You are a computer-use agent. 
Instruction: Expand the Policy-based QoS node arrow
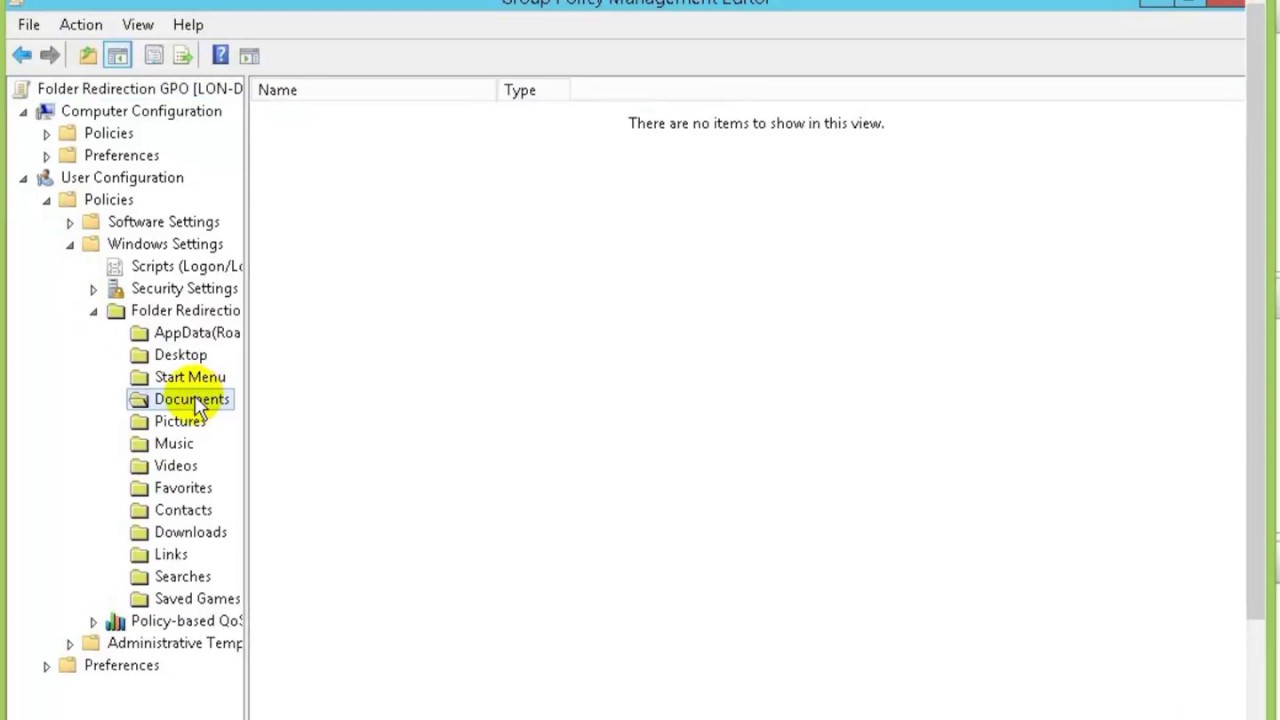click(93, 621)
